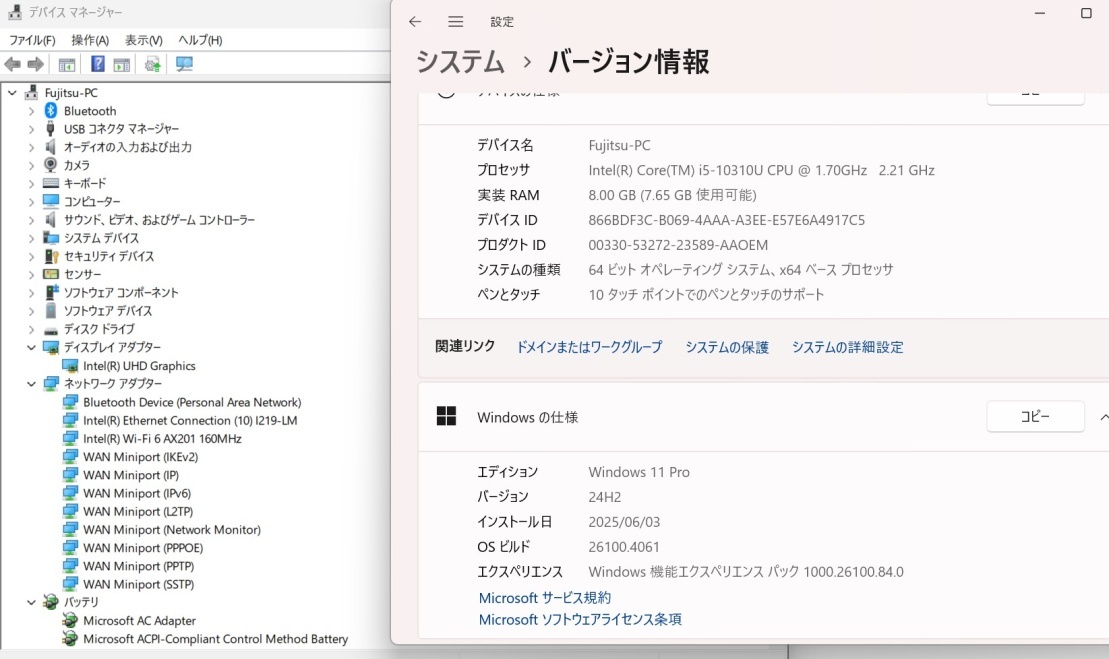Image resolution: width=1109 pixels, height=659 pixels.
Task: Click the Scan for hardware changes monitor icon
Action: pos(184,64)
